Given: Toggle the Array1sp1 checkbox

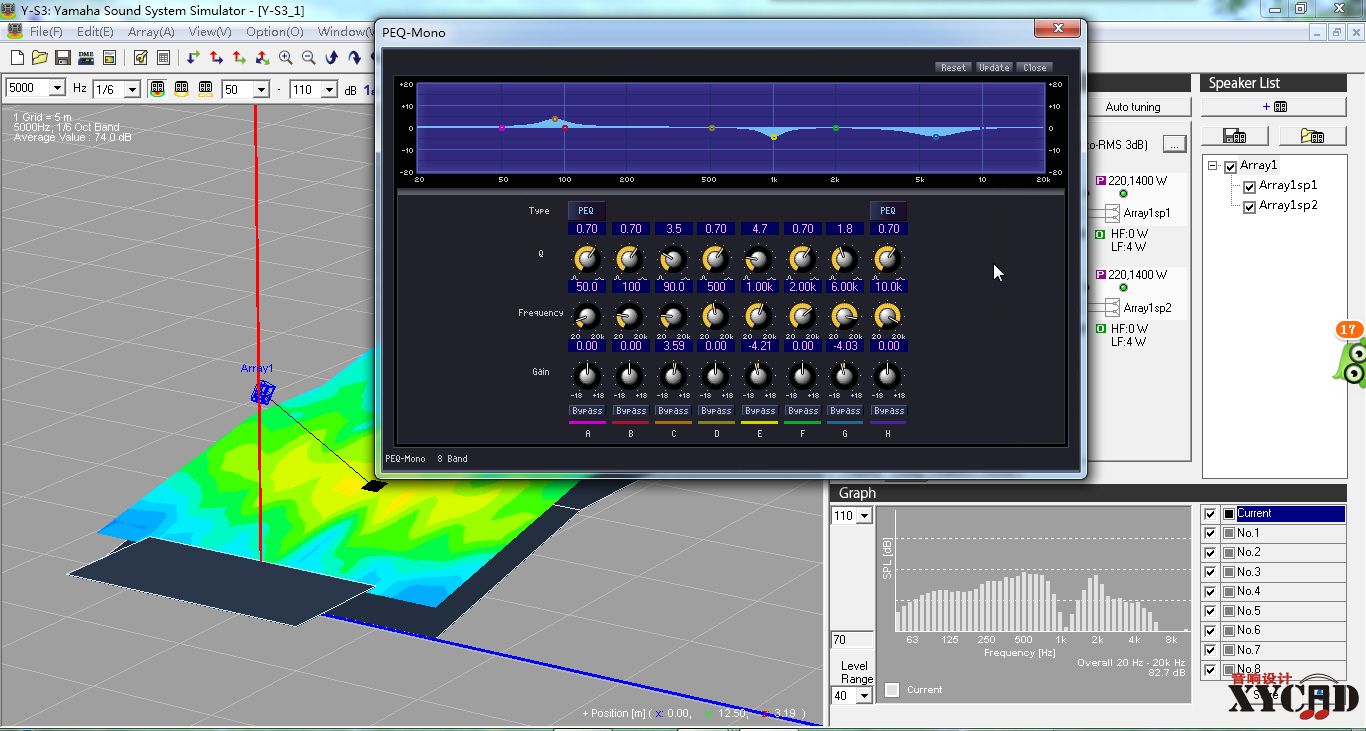Looking at the screenshot, I should [1249, 187].
